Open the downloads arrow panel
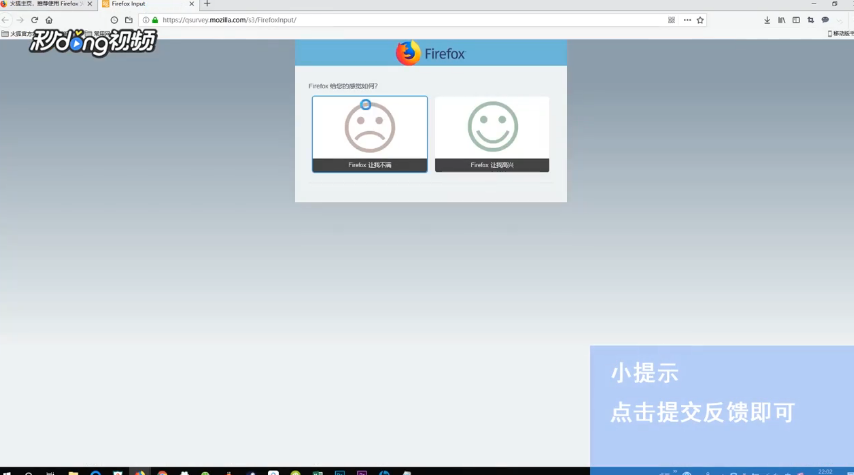This screenshot has width=854, height=475. 767,20
